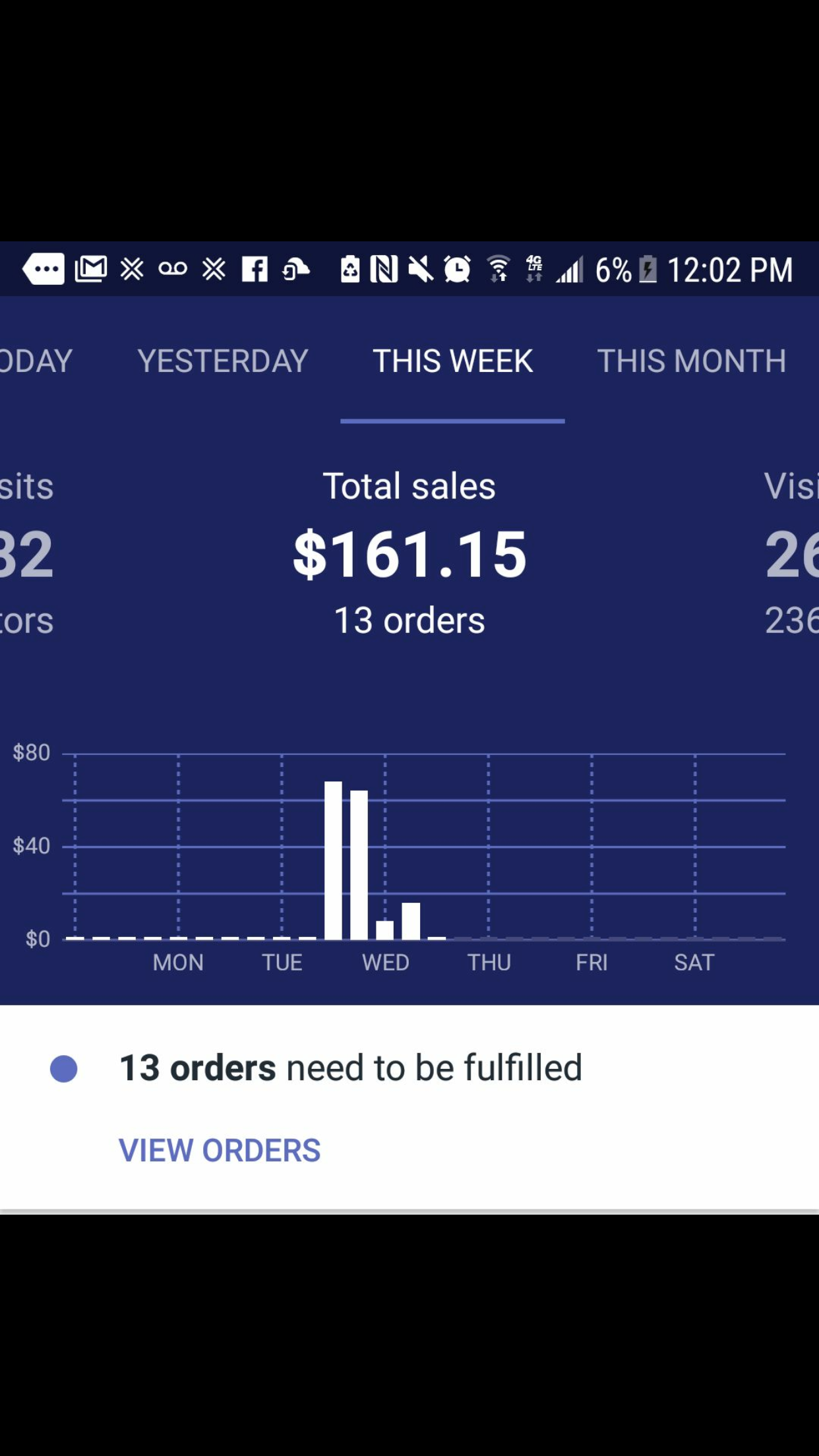The width and height of the screenshot is (819, 1456).
Task: Tap the Wi-Fi status icon
Action: pyautogui.click(x=499, y=269)
